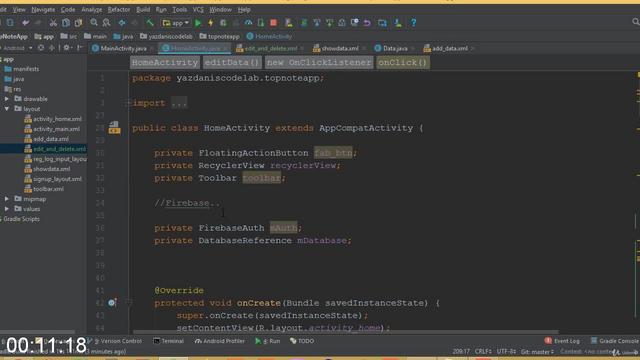Select toolbar.xml in project tree

coord(44,189)
